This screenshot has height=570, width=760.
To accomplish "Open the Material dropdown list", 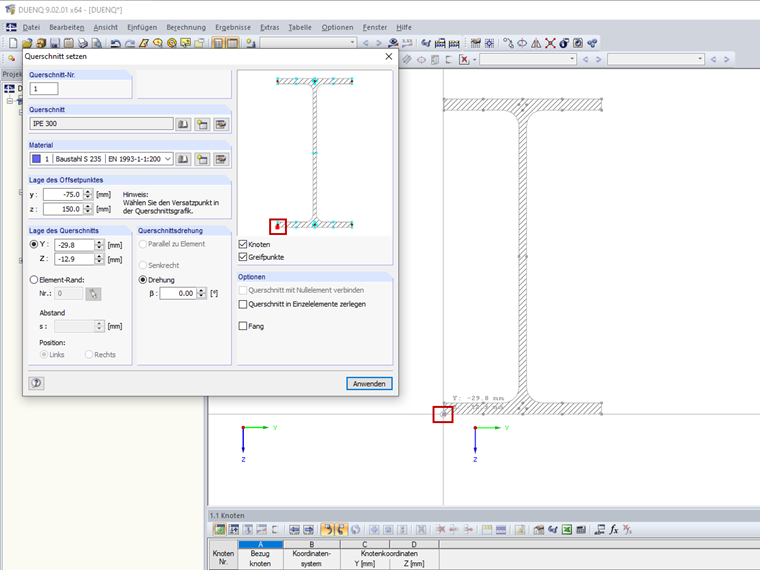I will click(168, 159).
